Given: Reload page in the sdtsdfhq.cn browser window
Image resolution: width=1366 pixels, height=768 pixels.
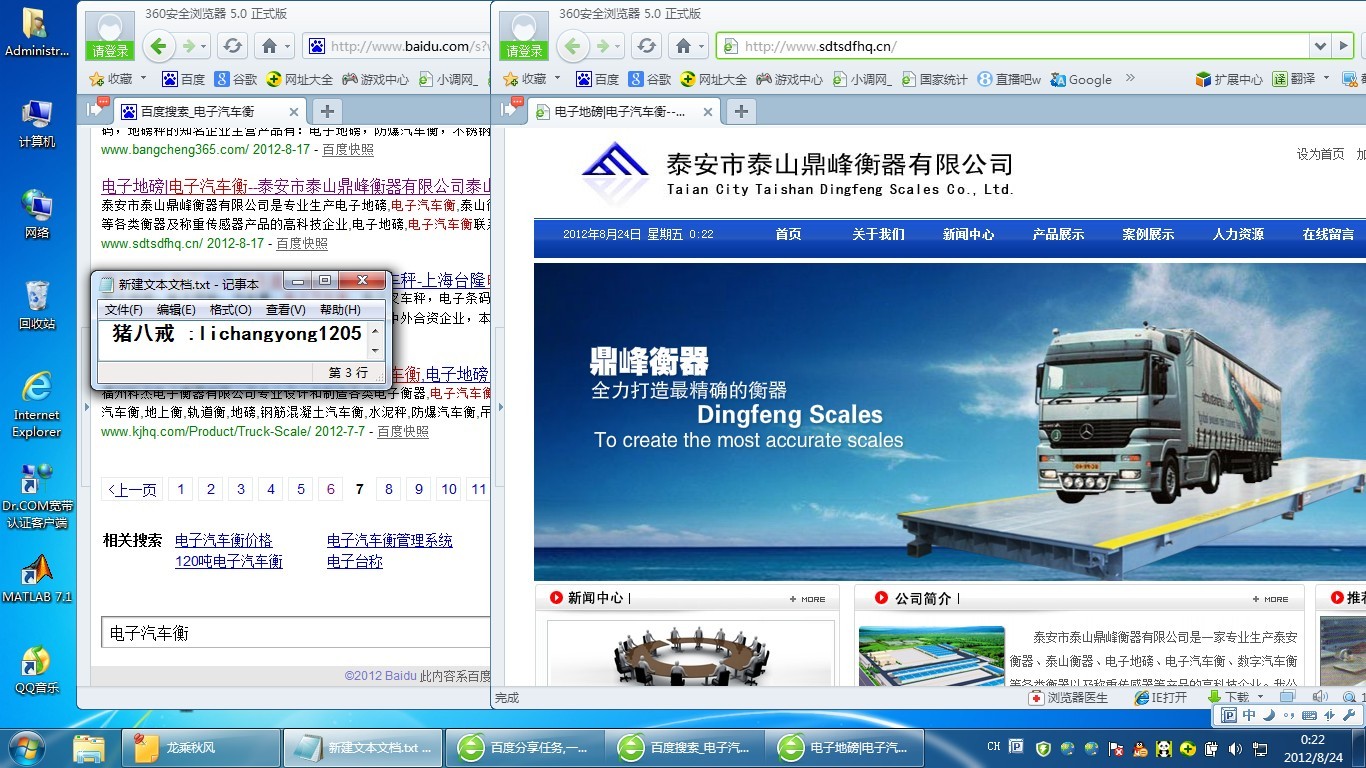Looking at the screenshot, I should tap(647, 46).
